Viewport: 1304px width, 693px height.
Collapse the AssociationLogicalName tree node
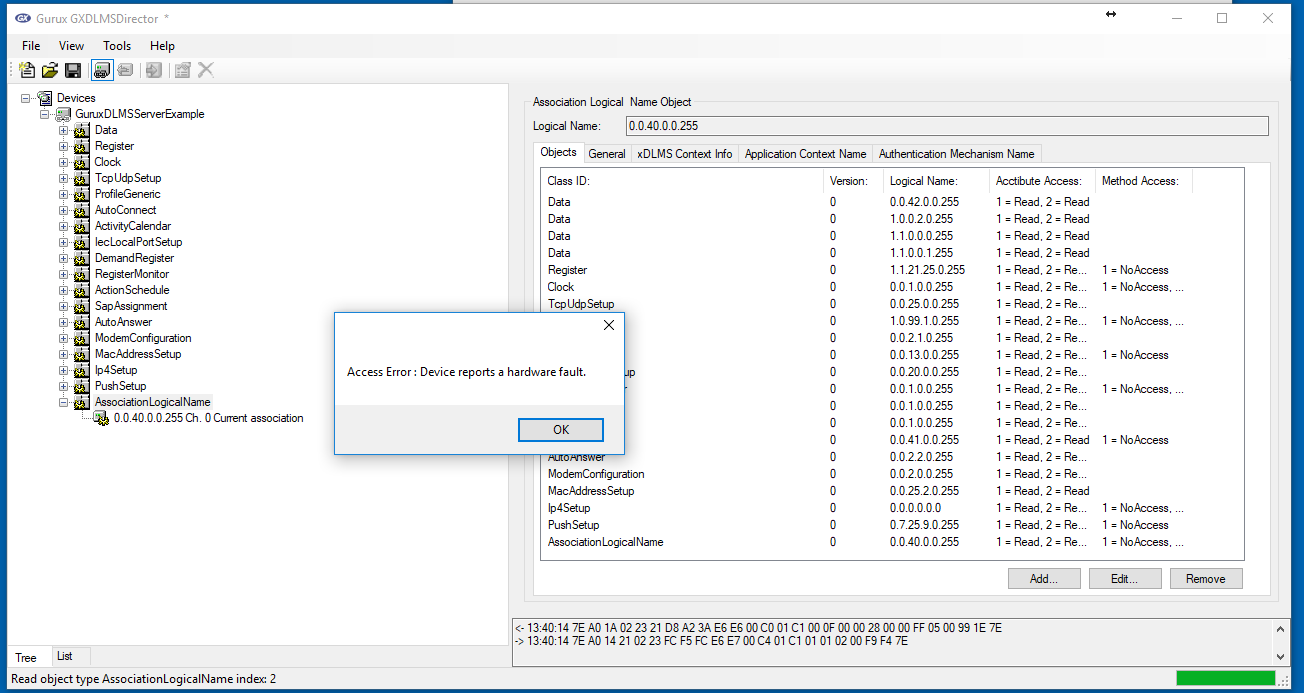tap(64, 402)
